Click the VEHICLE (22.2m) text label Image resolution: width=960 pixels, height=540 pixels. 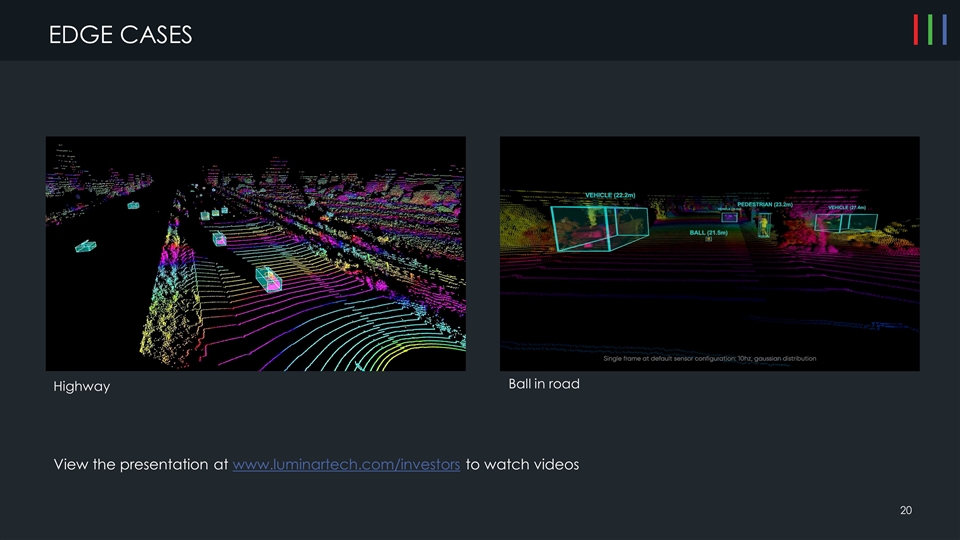pos(610,196)
